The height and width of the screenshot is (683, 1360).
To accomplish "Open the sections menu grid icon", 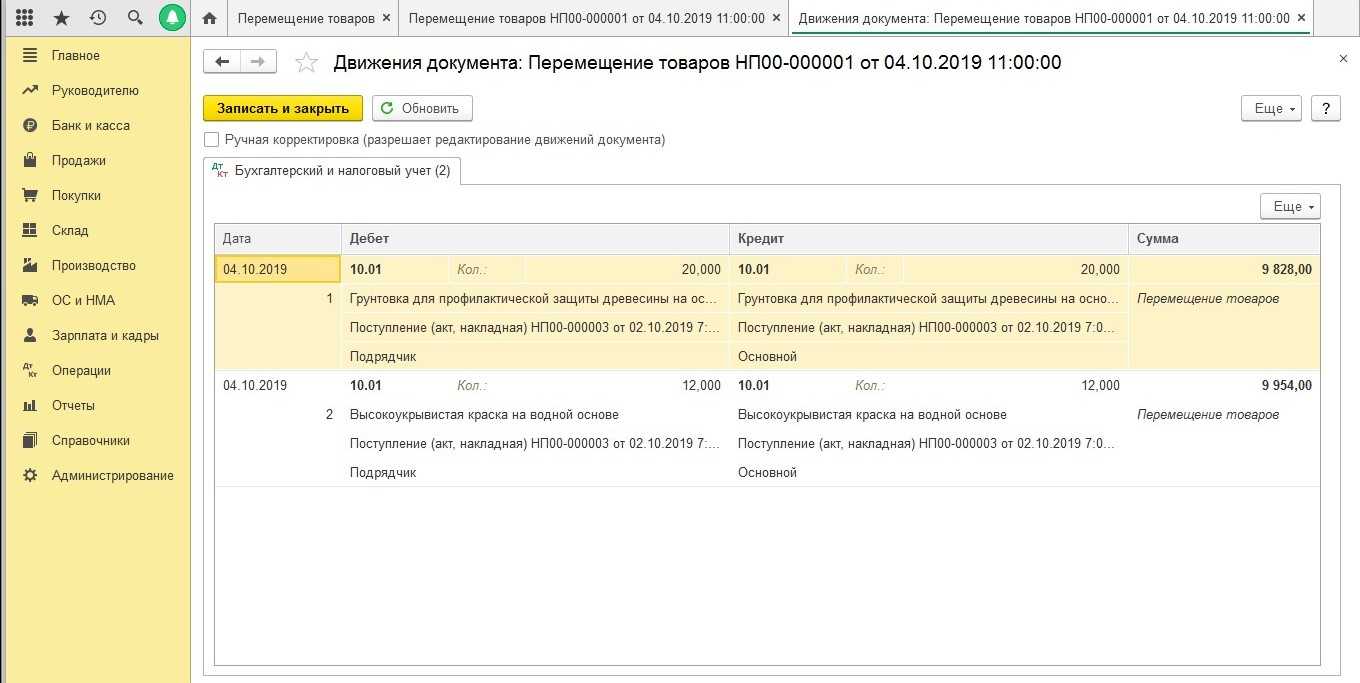I will [x=25, y=18].
